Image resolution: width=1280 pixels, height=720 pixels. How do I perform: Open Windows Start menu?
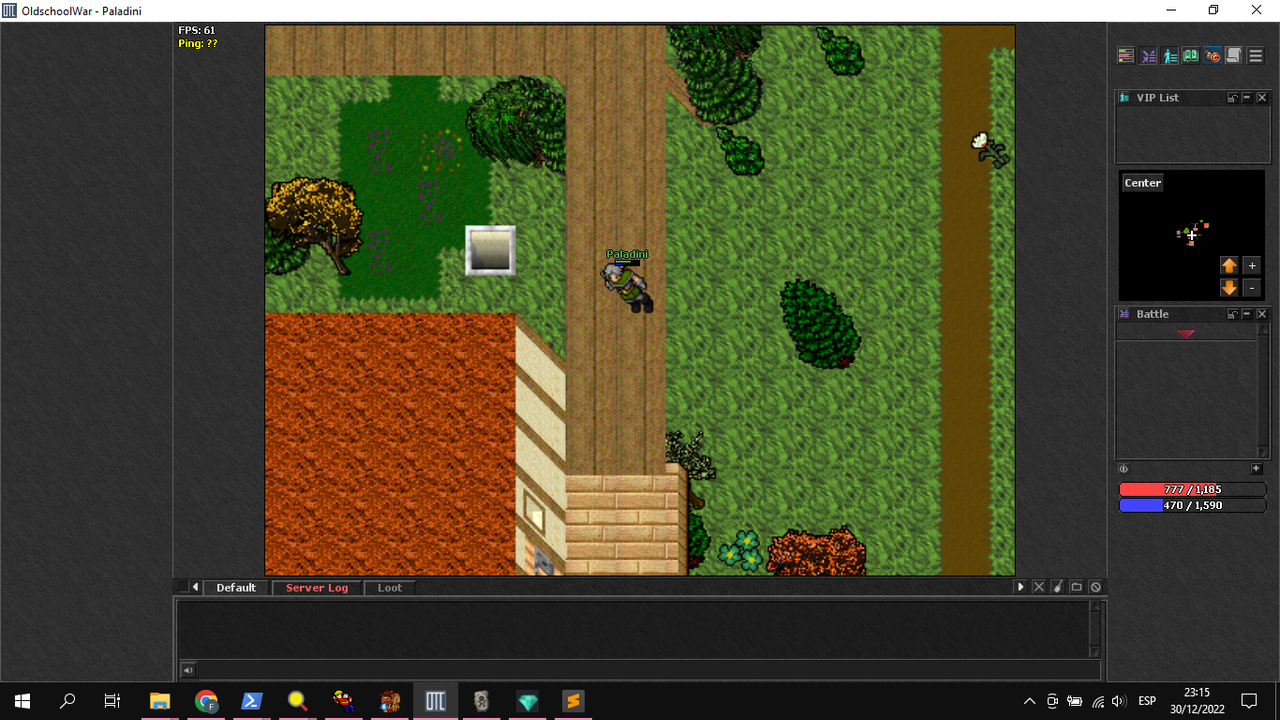click(22, 701)
